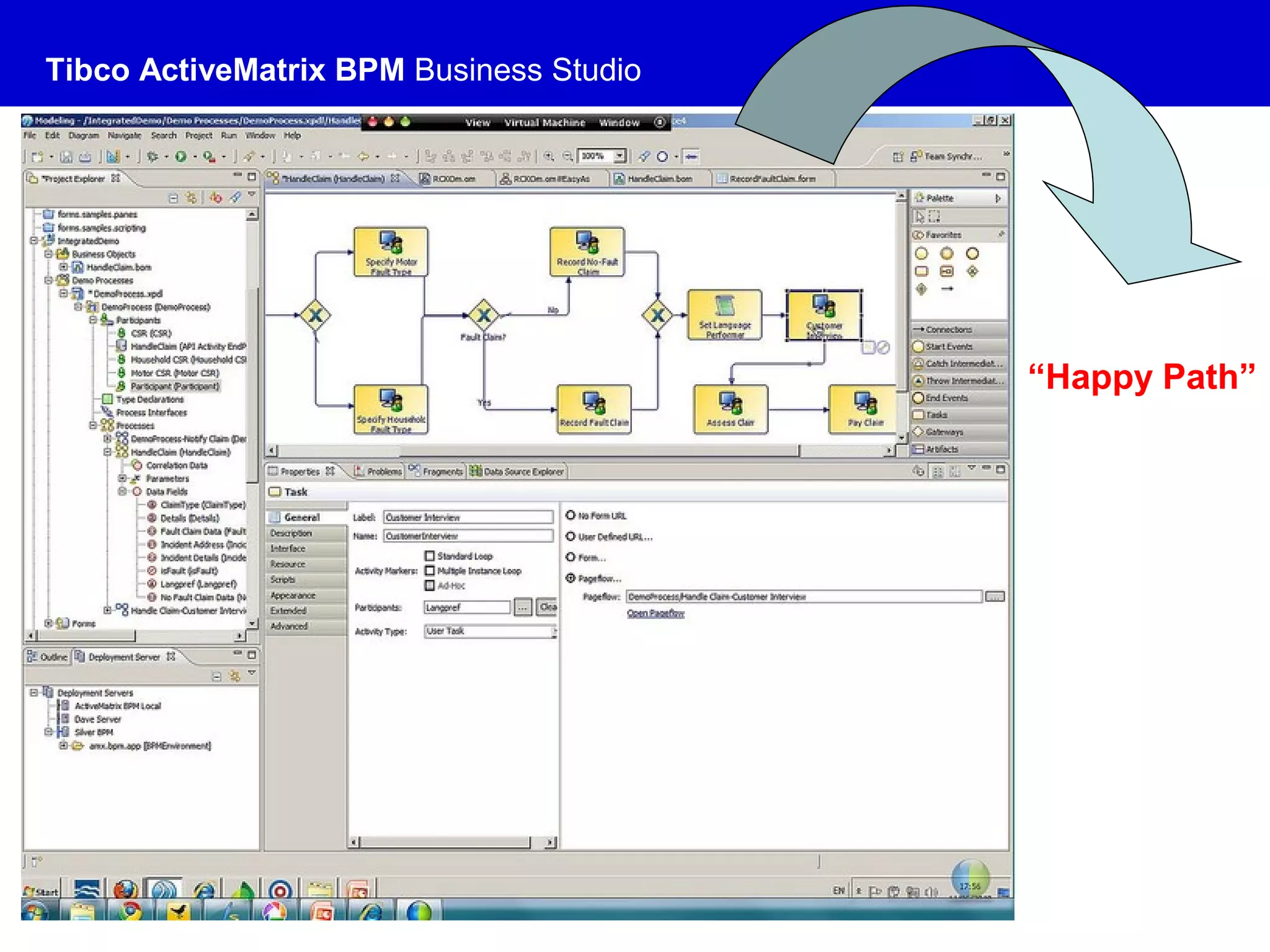The width and height of the screenshot is (1270, 952).
Task: Click the Windows Start orb
Action: (35, 911)
